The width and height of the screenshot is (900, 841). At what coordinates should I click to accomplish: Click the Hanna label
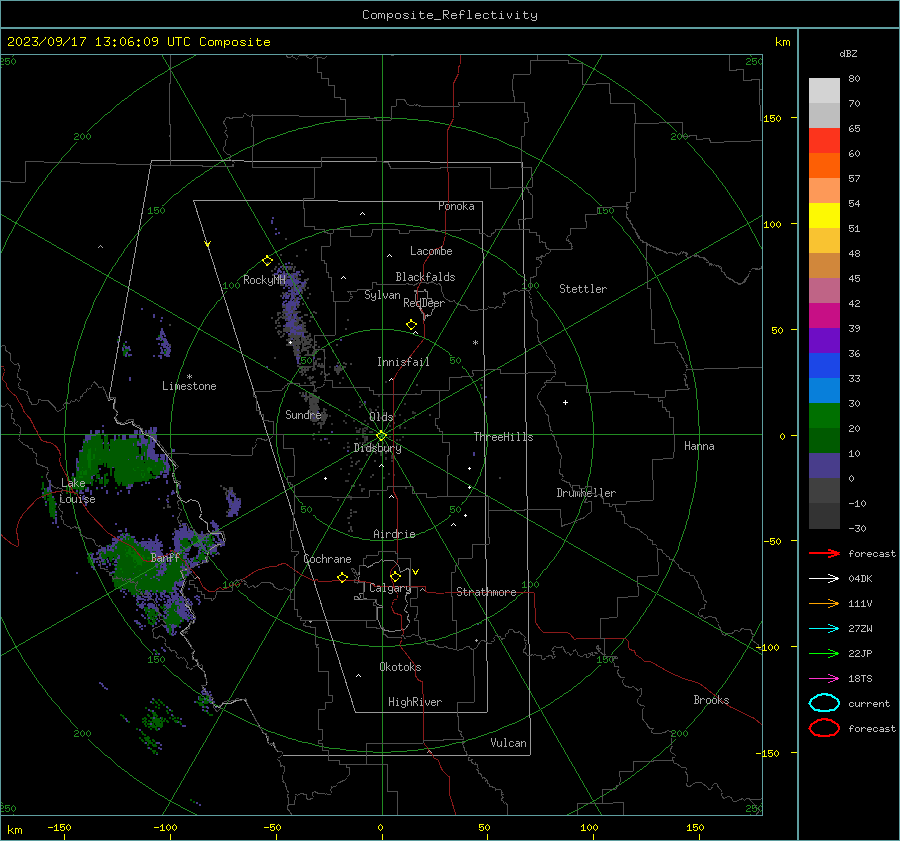(x=699, y=446)
